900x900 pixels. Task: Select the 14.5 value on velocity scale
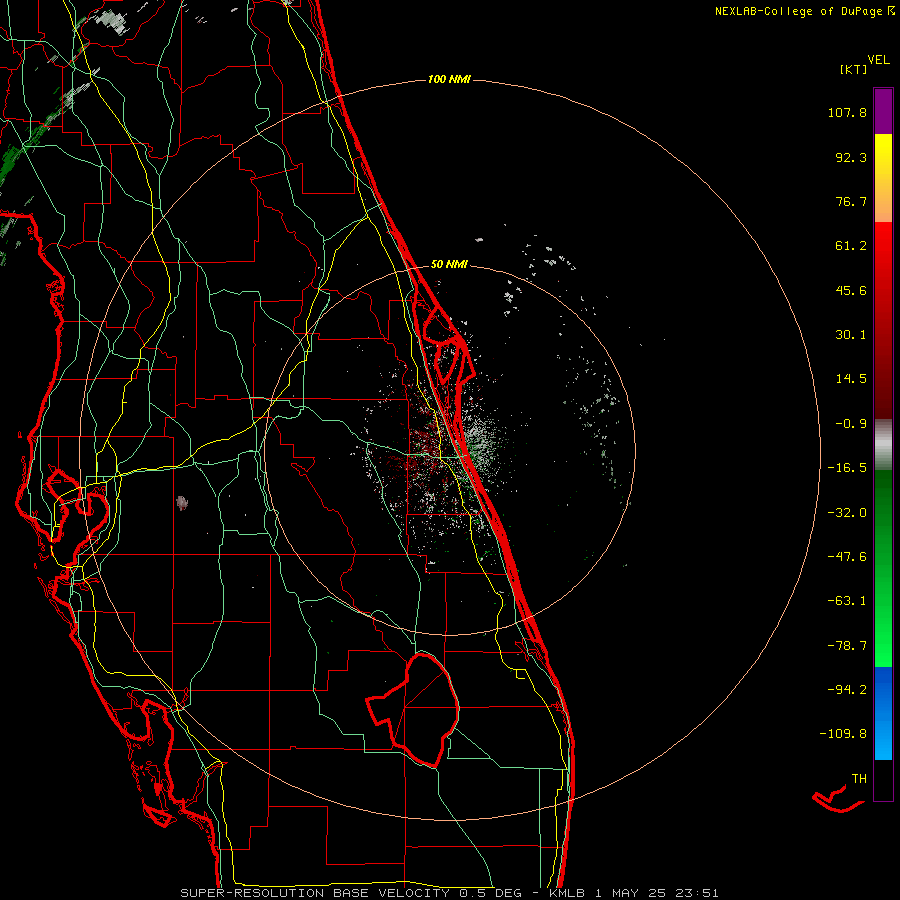[x=851, y=379]
